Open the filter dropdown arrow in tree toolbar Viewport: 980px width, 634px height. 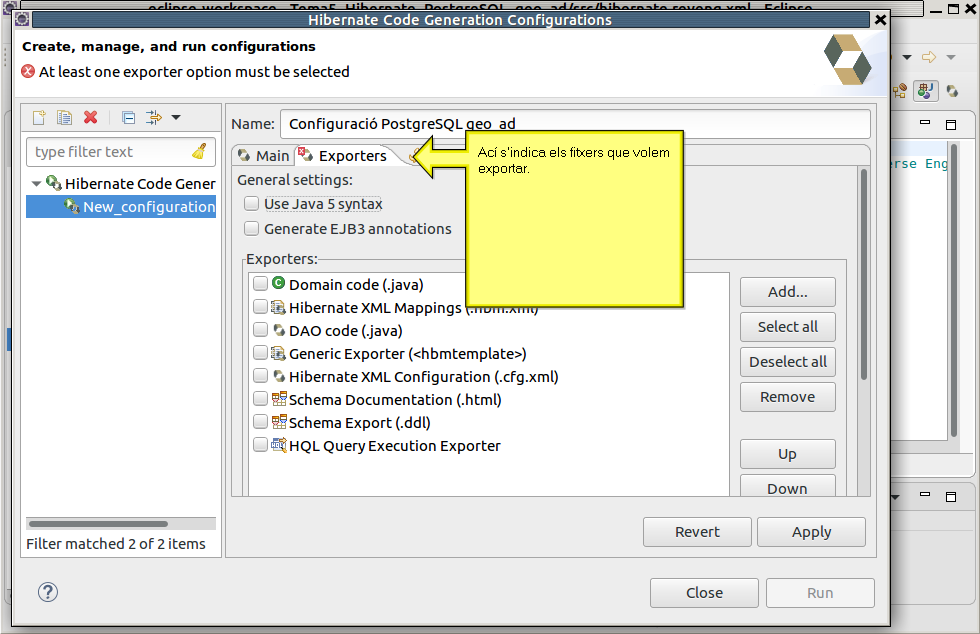pos(176,118)
